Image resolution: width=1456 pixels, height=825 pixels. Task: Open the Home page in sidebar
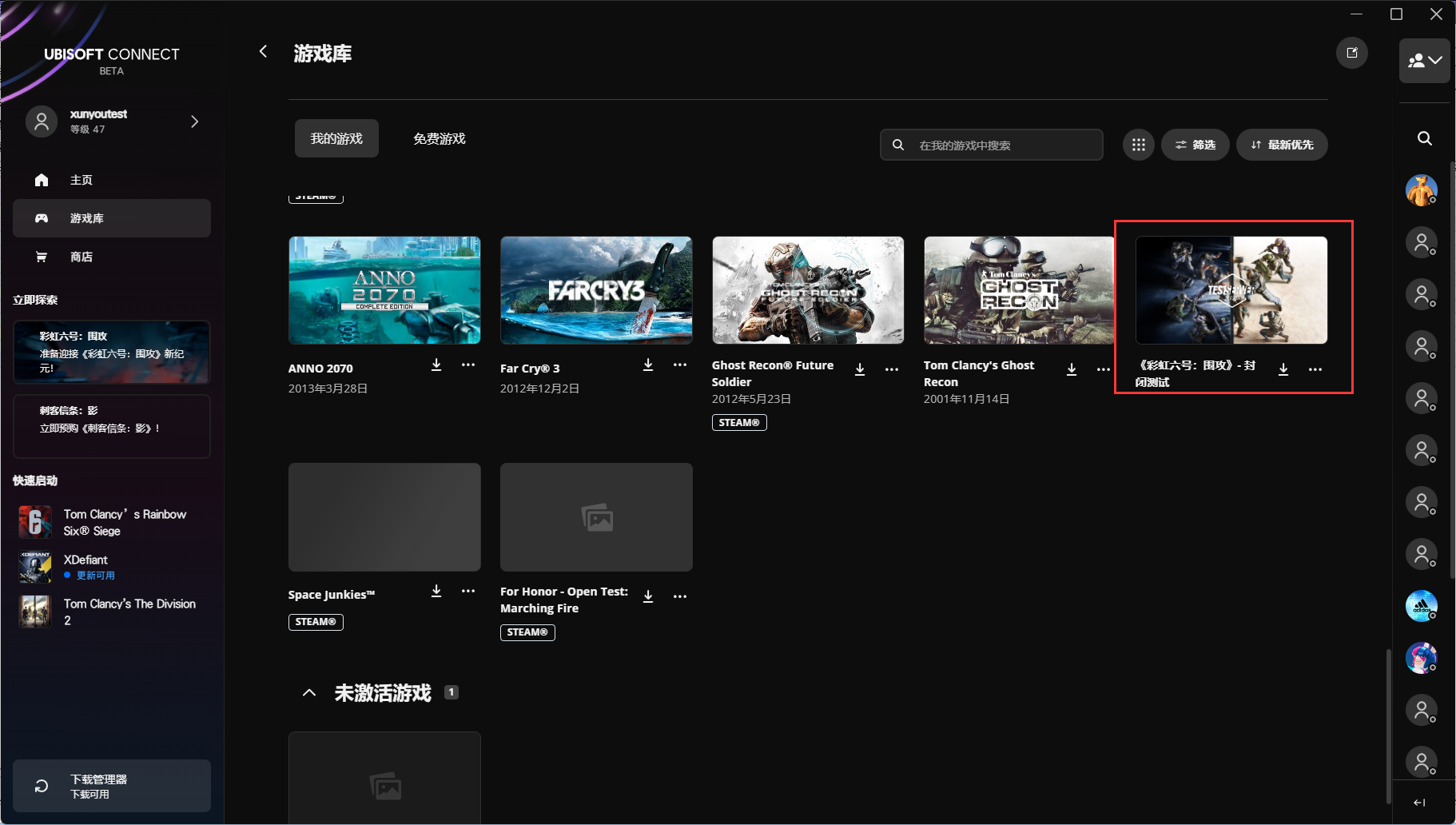coord(112,180)
